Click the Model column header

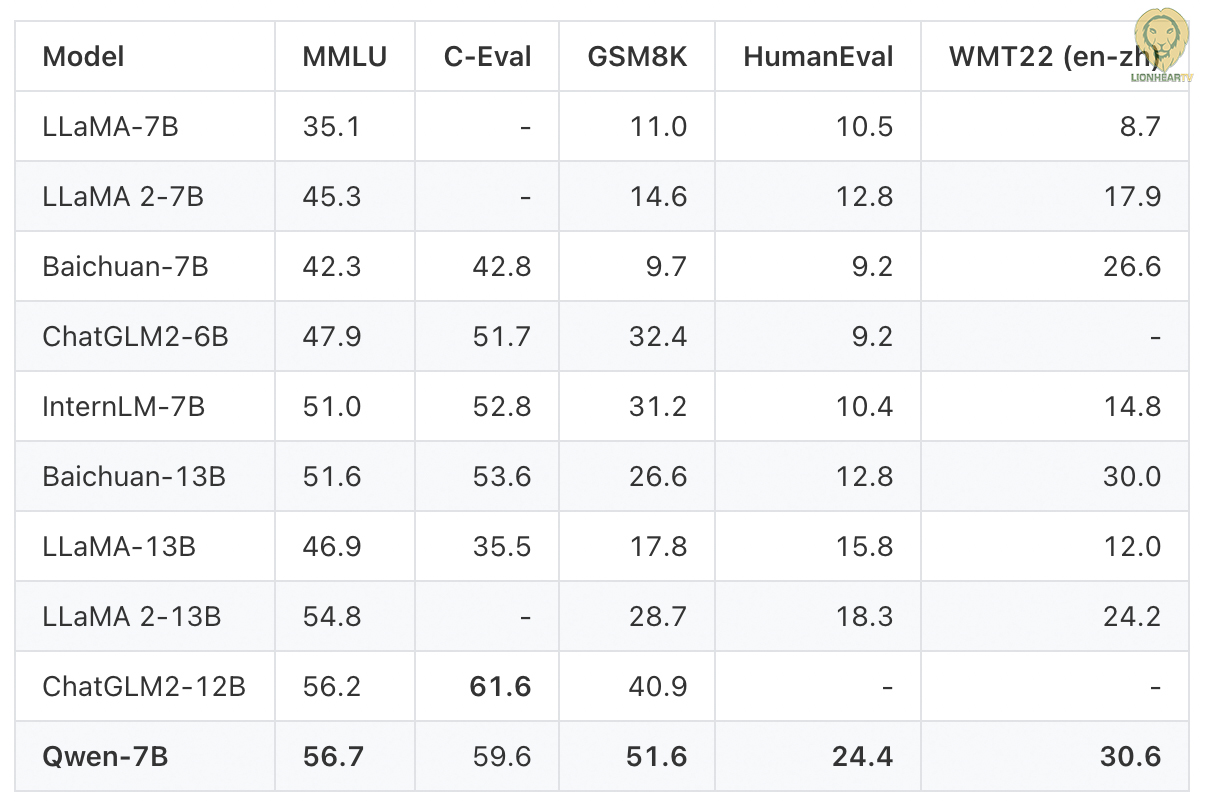click(84, 56)
